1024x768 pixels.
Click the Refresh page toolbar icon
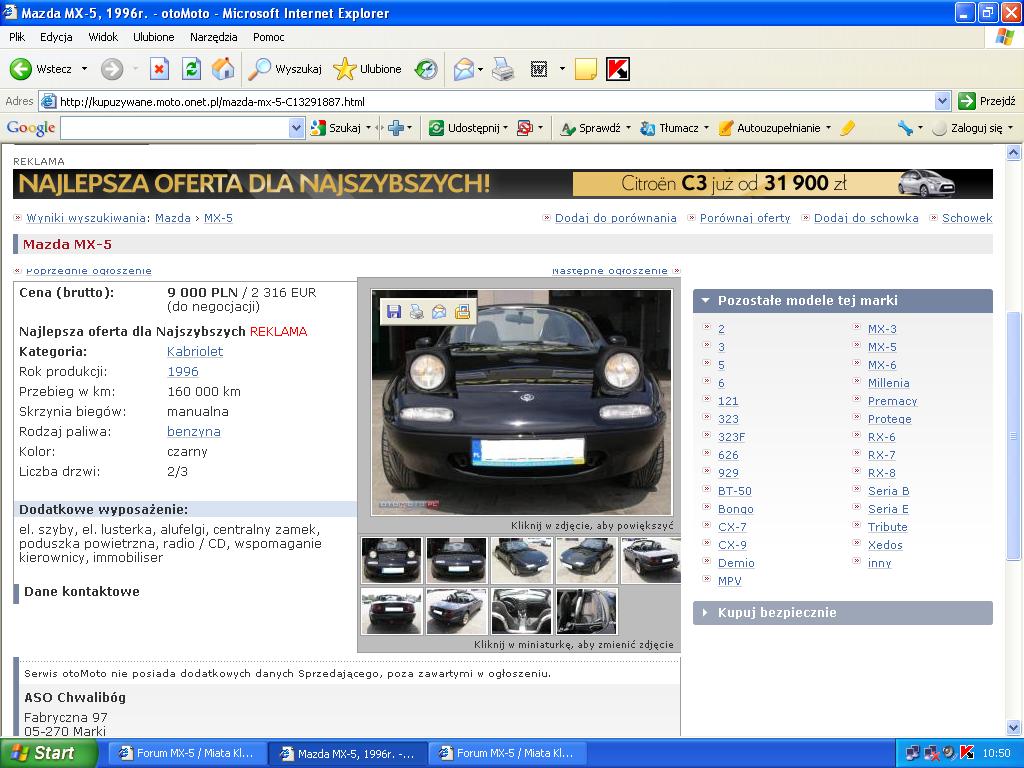click(191, 69)
